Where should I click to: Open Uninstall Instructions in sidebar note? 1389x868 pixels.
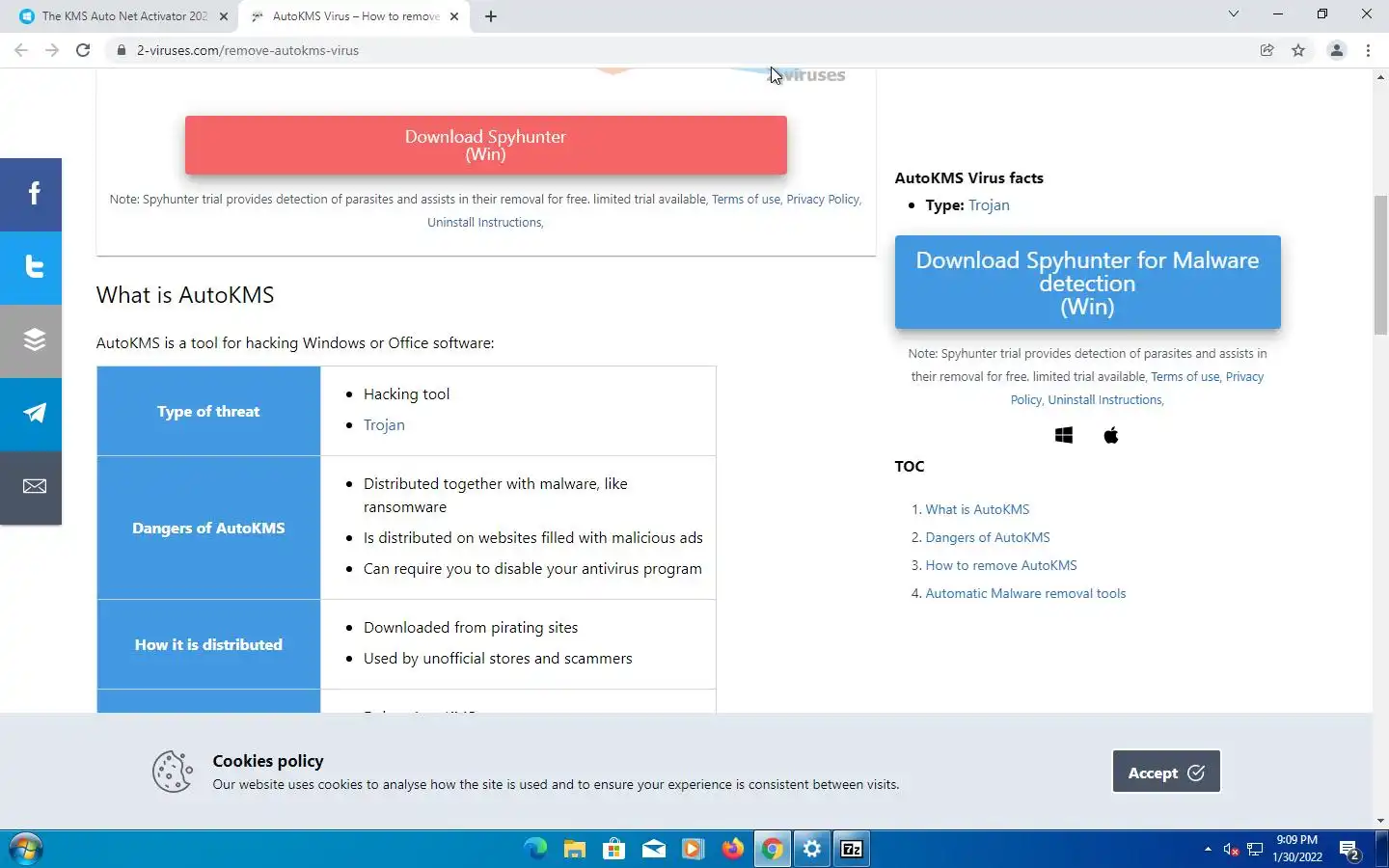tap(1104, 399)
